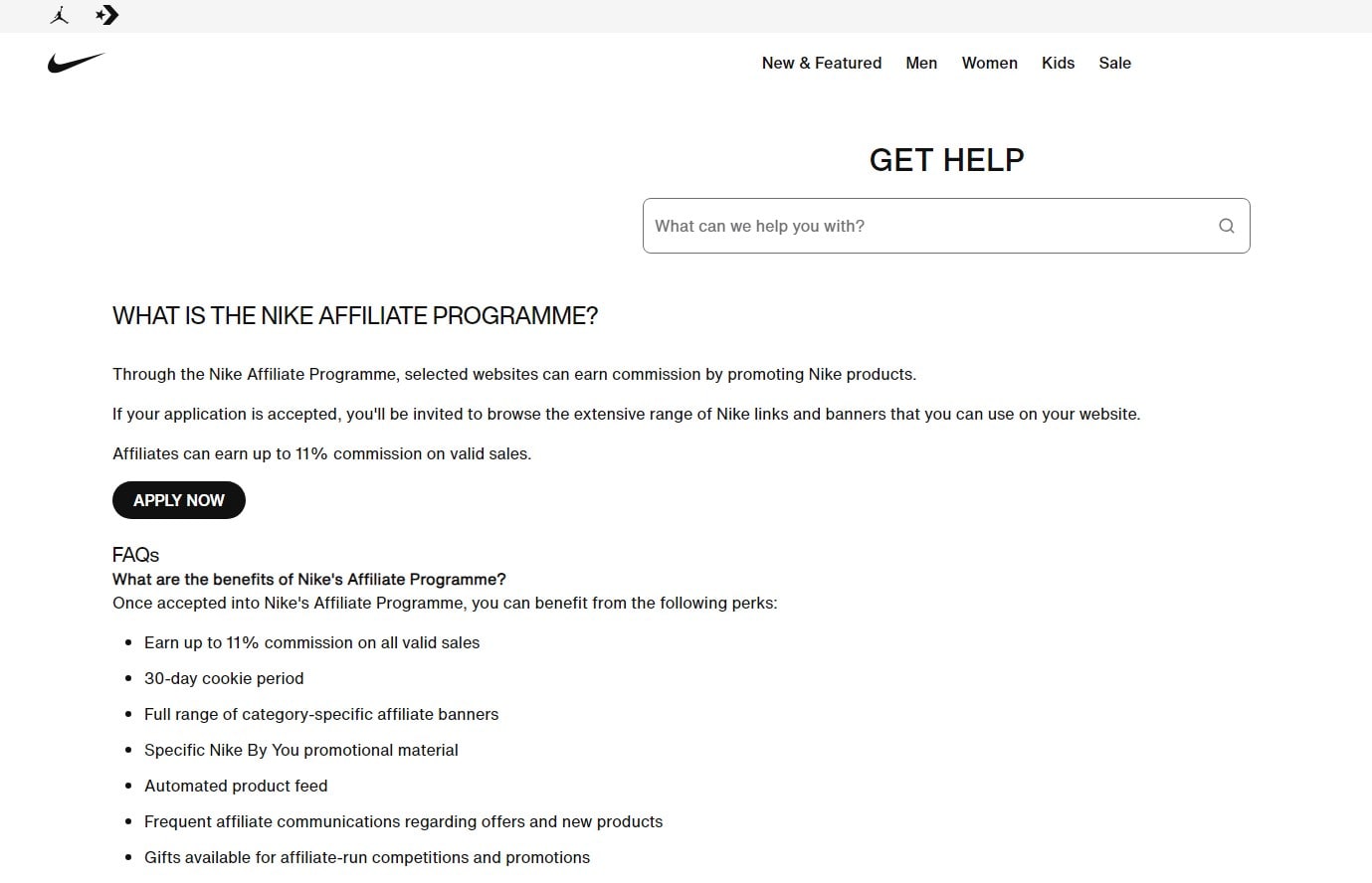Viewport: 1372px width, 883px height.
Task: Click the 'Specific Nike By You promotional material' bullet
Action: [300, 750]
